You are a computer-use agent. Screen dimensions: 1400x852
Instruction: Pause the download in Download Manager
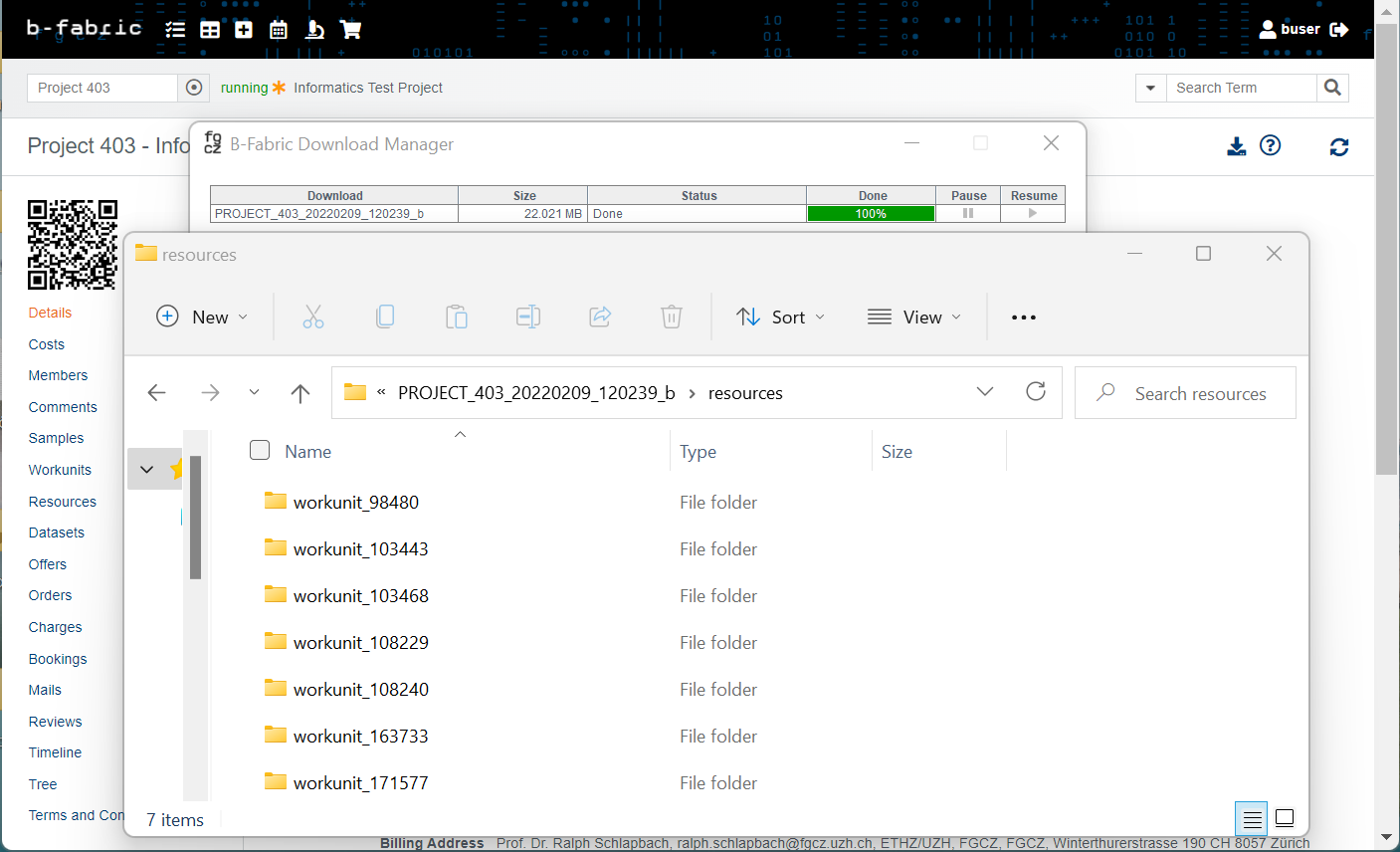coord(968,214)
